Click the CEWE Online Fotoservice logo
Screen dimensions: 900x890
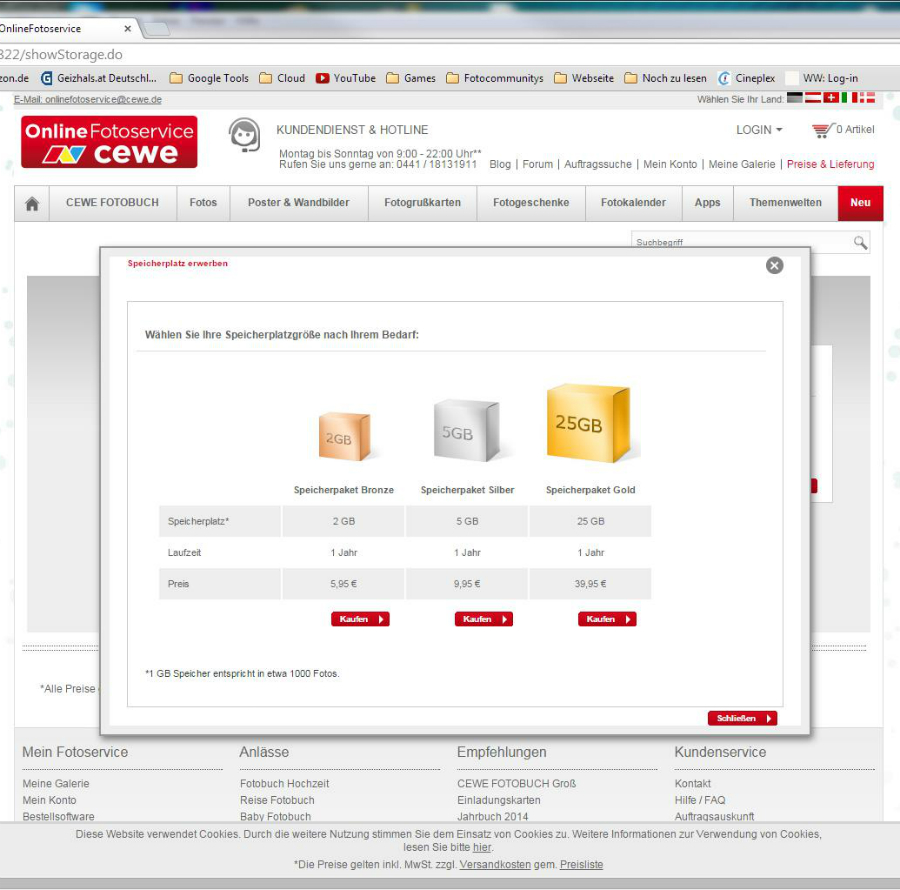tap(109, 142)
